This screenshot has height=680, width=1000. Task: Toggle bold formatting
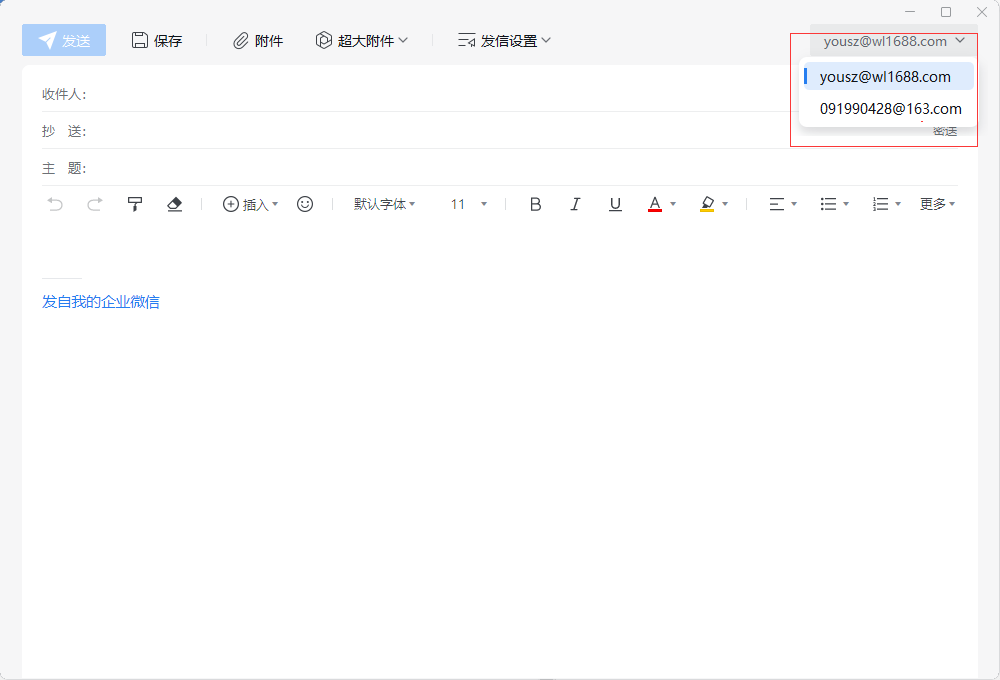coord(535,204)
